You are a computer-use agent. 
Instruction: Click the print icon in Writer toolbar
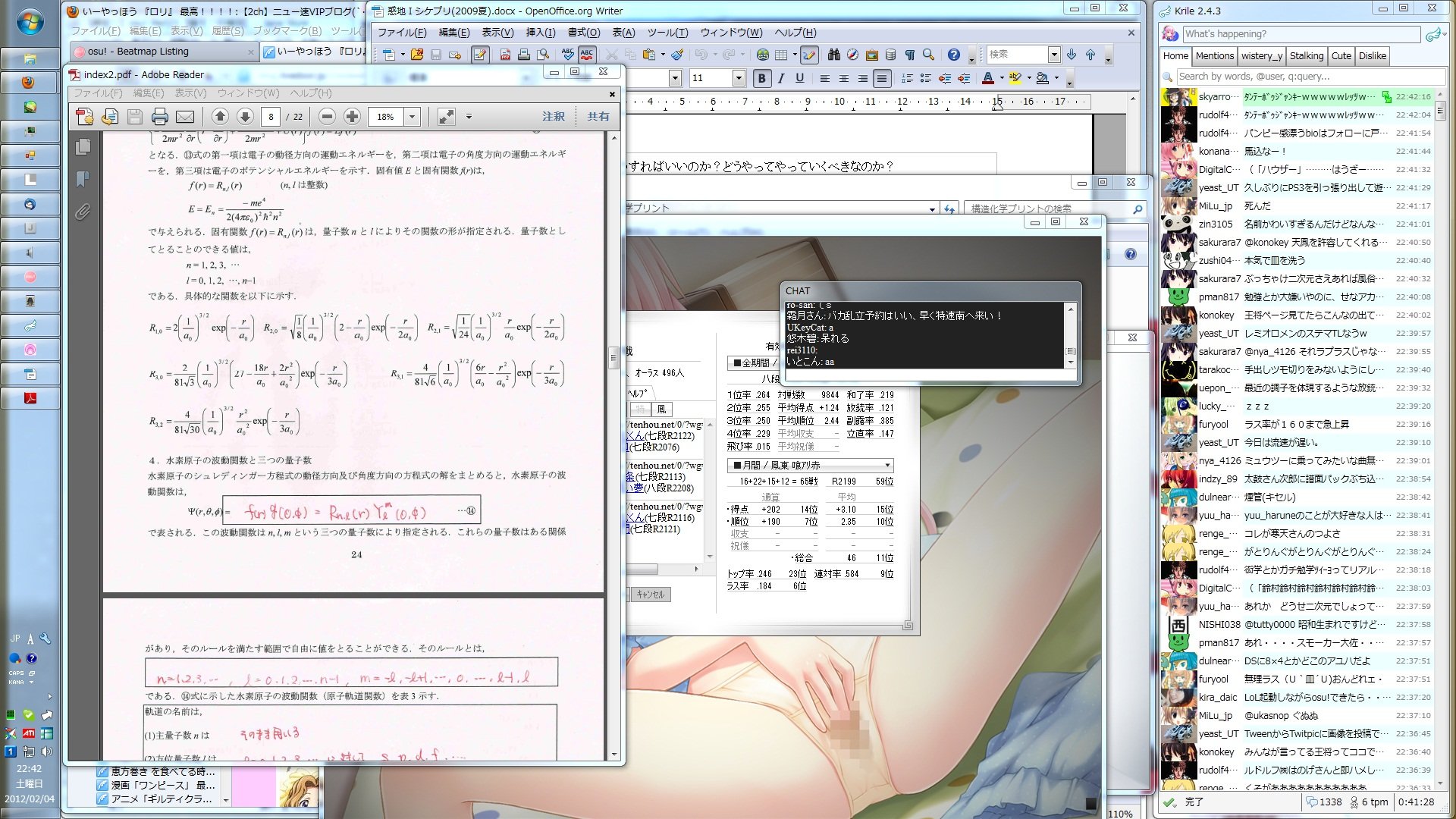coord(524,55)
